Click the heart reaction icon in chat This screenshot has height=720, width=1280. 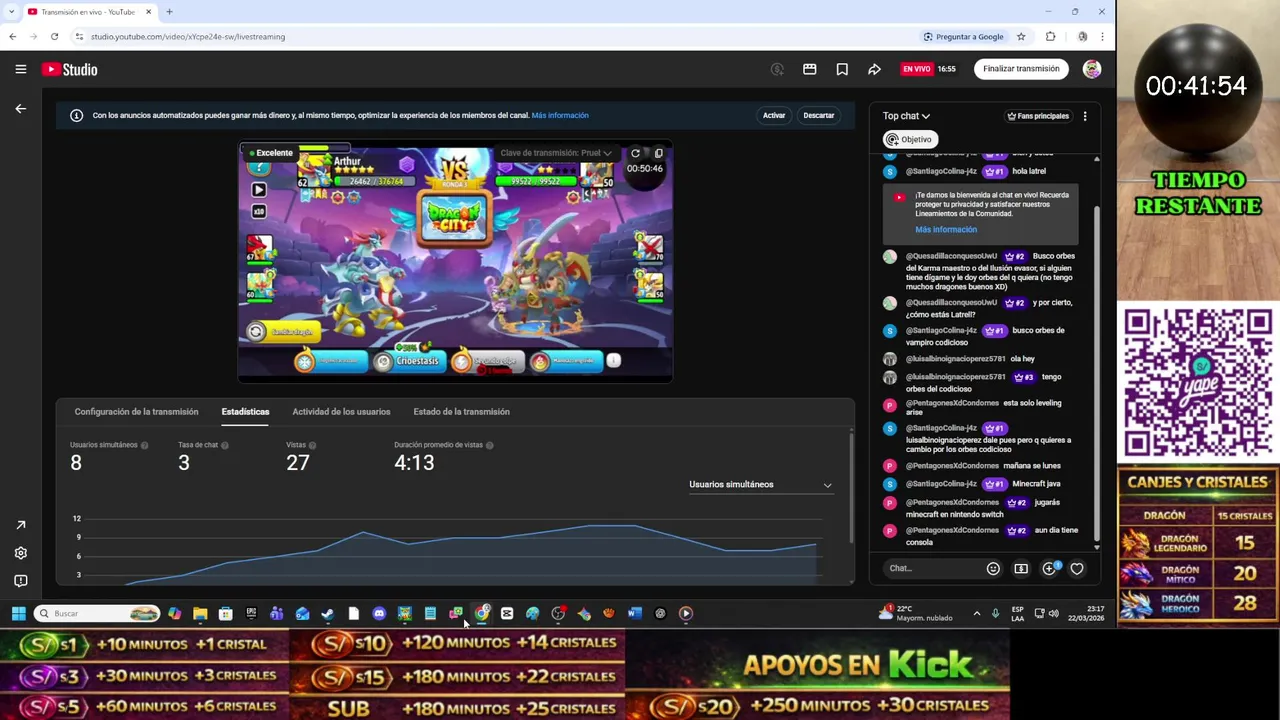click(1077, 568)
